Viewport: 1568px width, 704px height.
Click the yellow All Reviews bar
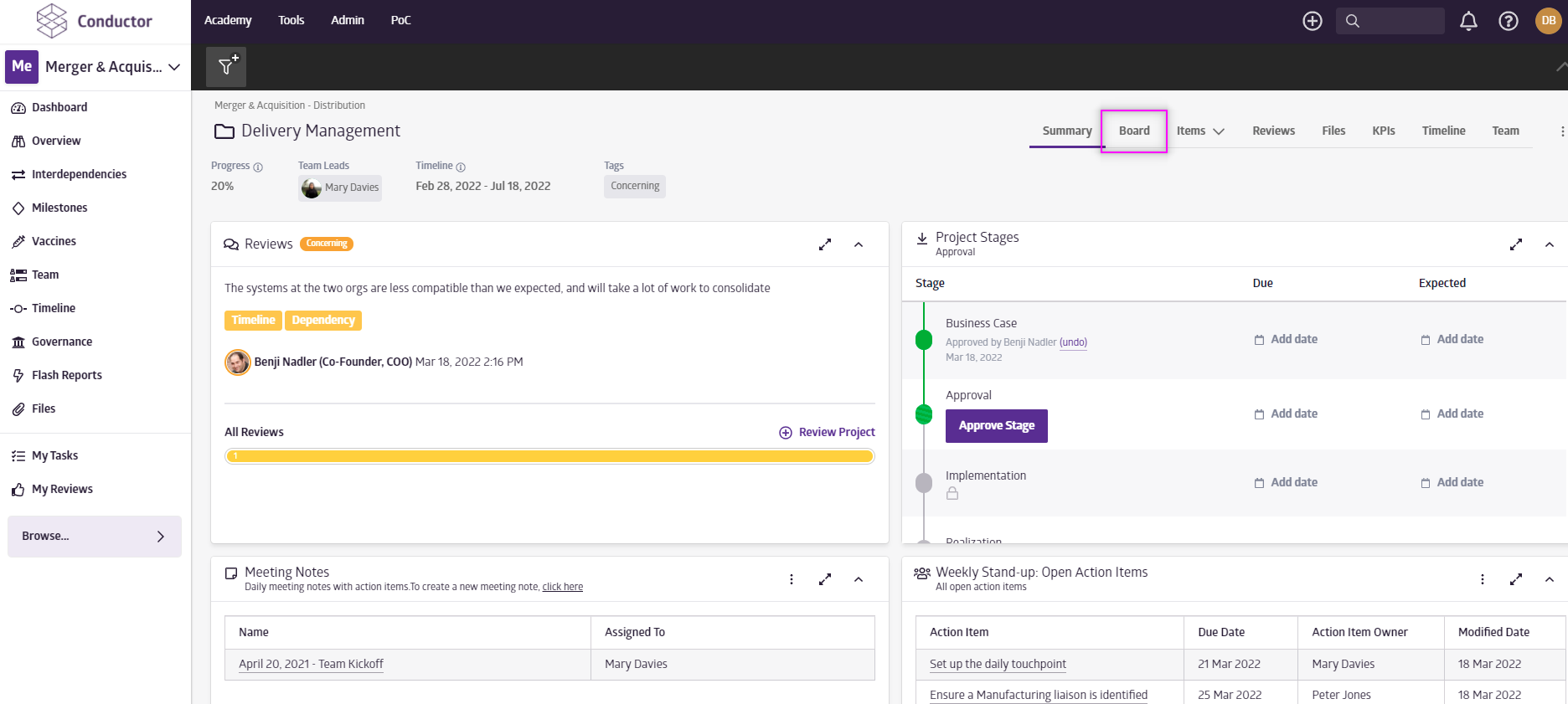click(549, 456)
